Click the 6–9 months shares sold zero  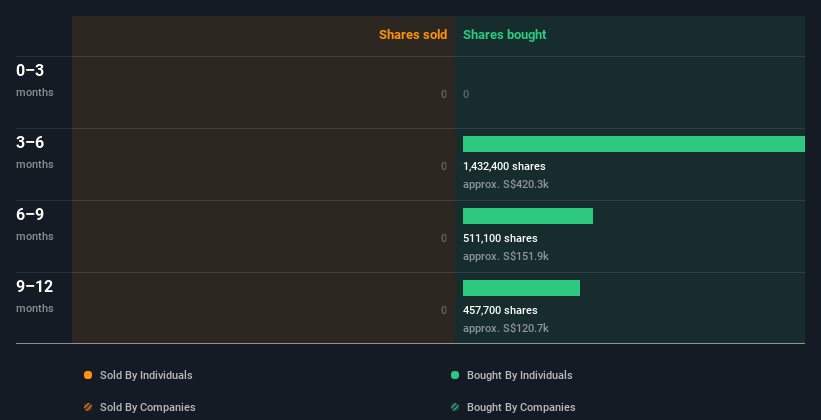[x=444, y=238]
